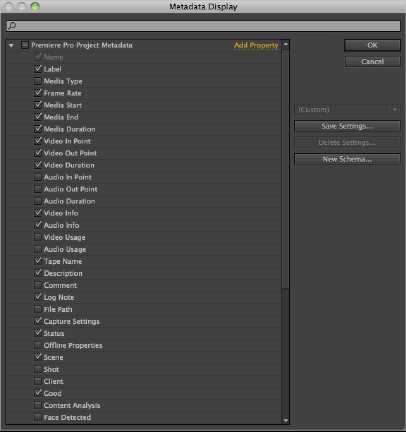Click the Audio Duration label text
Viewport: 406px width, 432px height.
70,201
